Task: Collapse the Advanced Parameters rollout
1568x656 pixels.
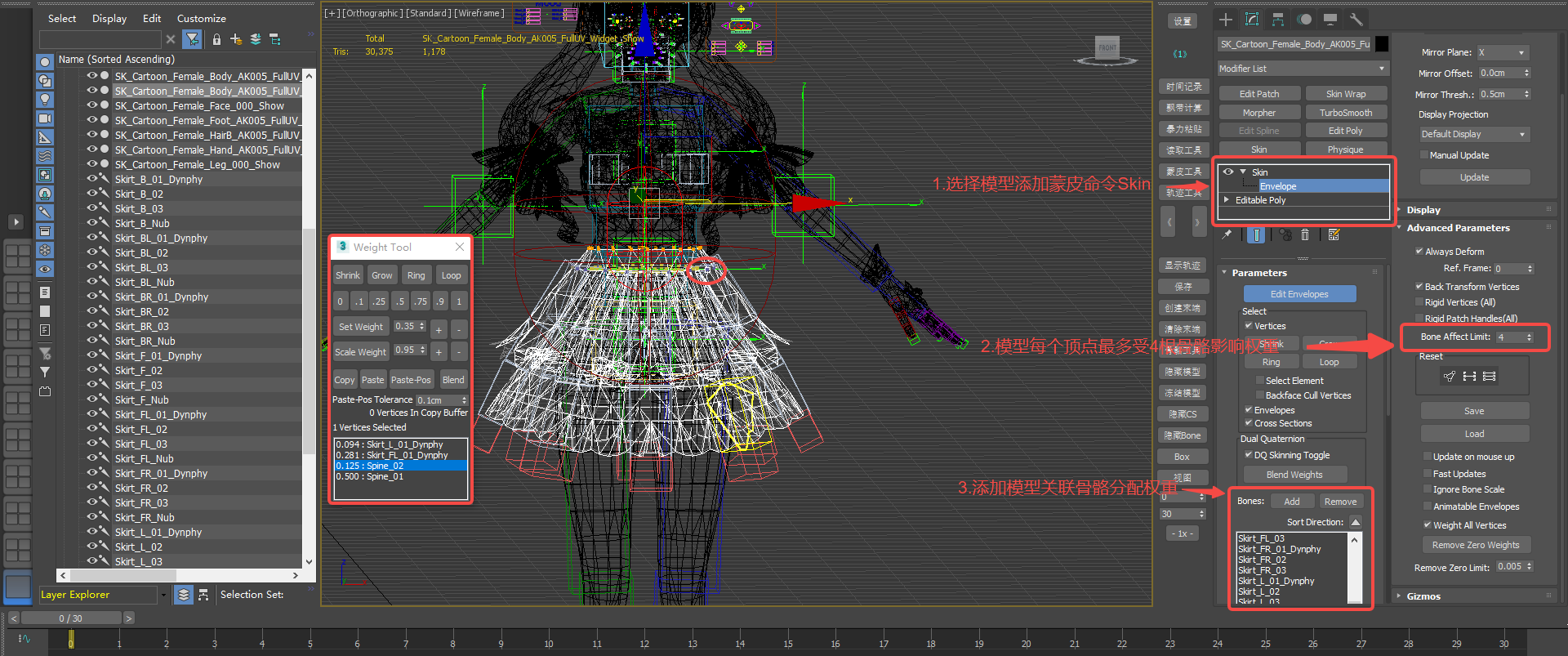Action: point(1458,228)
